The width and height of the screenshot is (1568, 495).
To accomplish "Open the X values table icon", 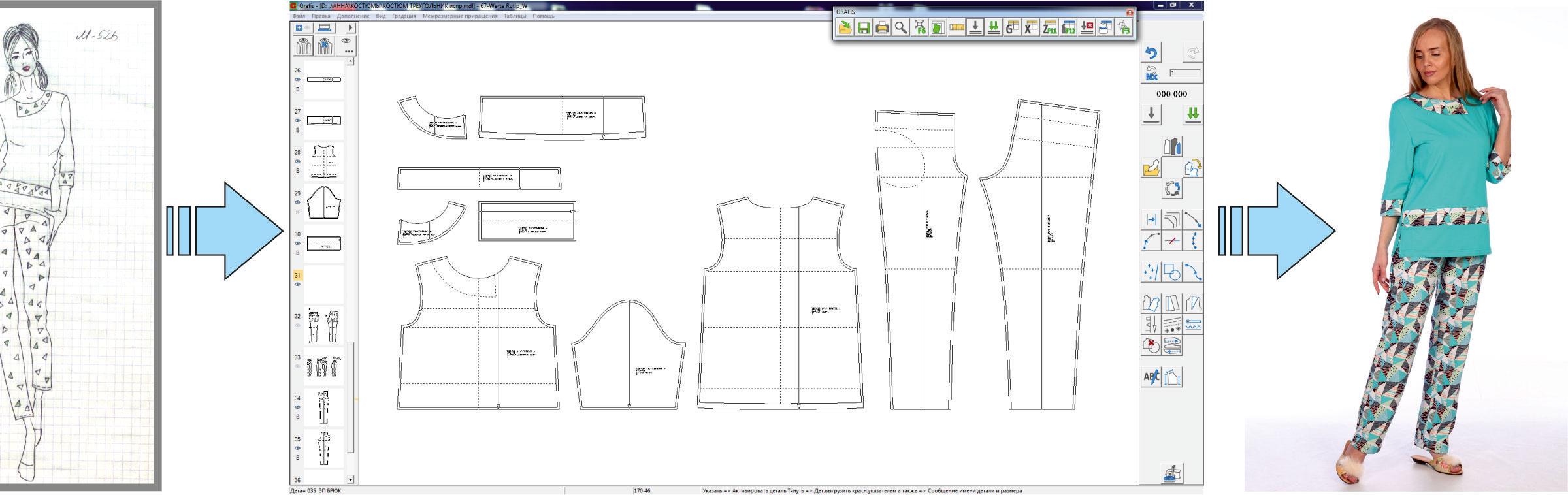I will click(1031, 27).
